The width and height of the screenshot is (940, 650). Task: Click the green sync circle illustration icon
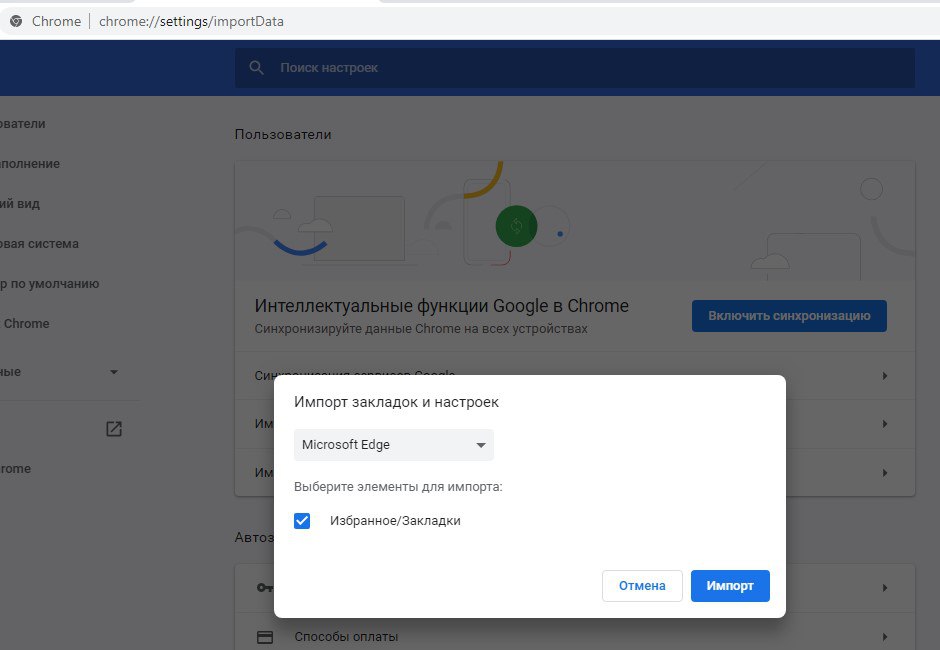tap(516, 226)
